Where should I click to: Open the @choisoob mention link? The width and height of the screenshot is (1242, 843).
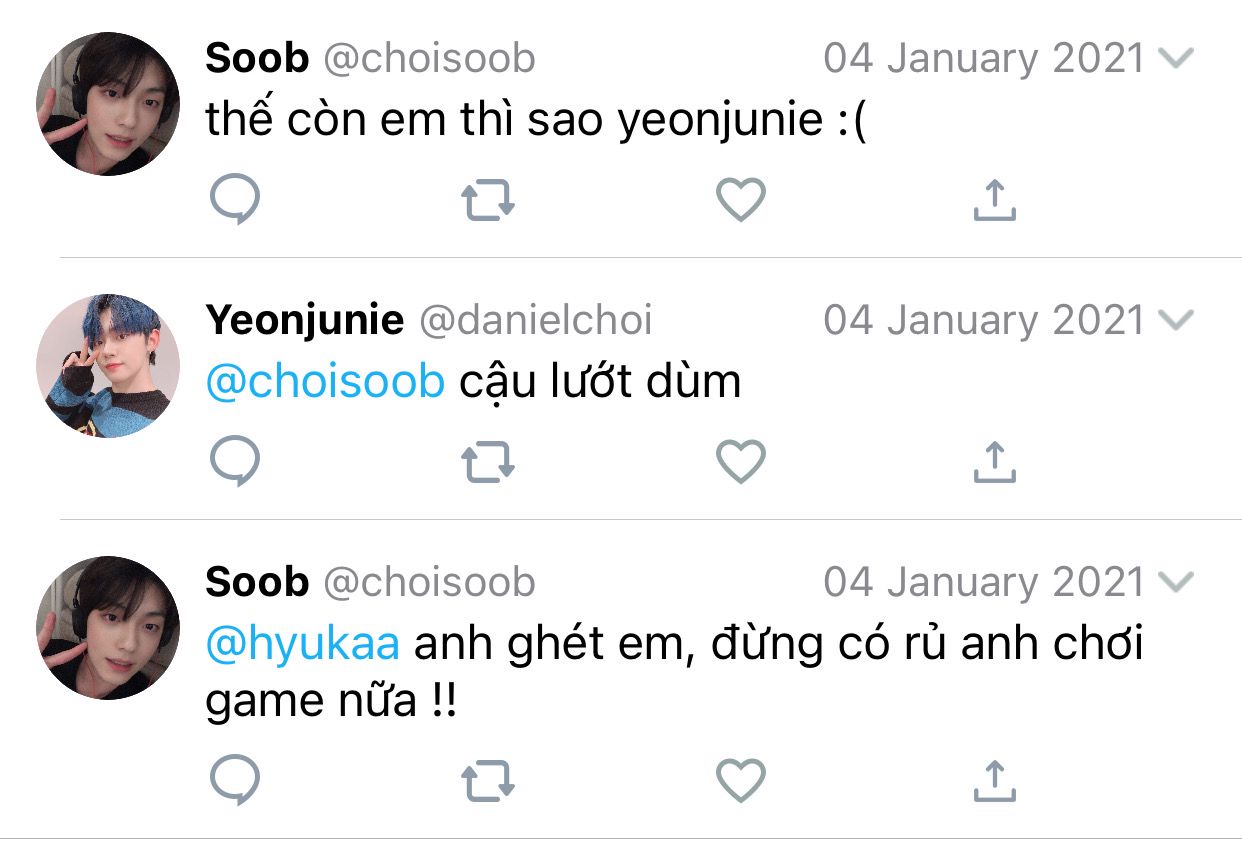pos(325,382)
